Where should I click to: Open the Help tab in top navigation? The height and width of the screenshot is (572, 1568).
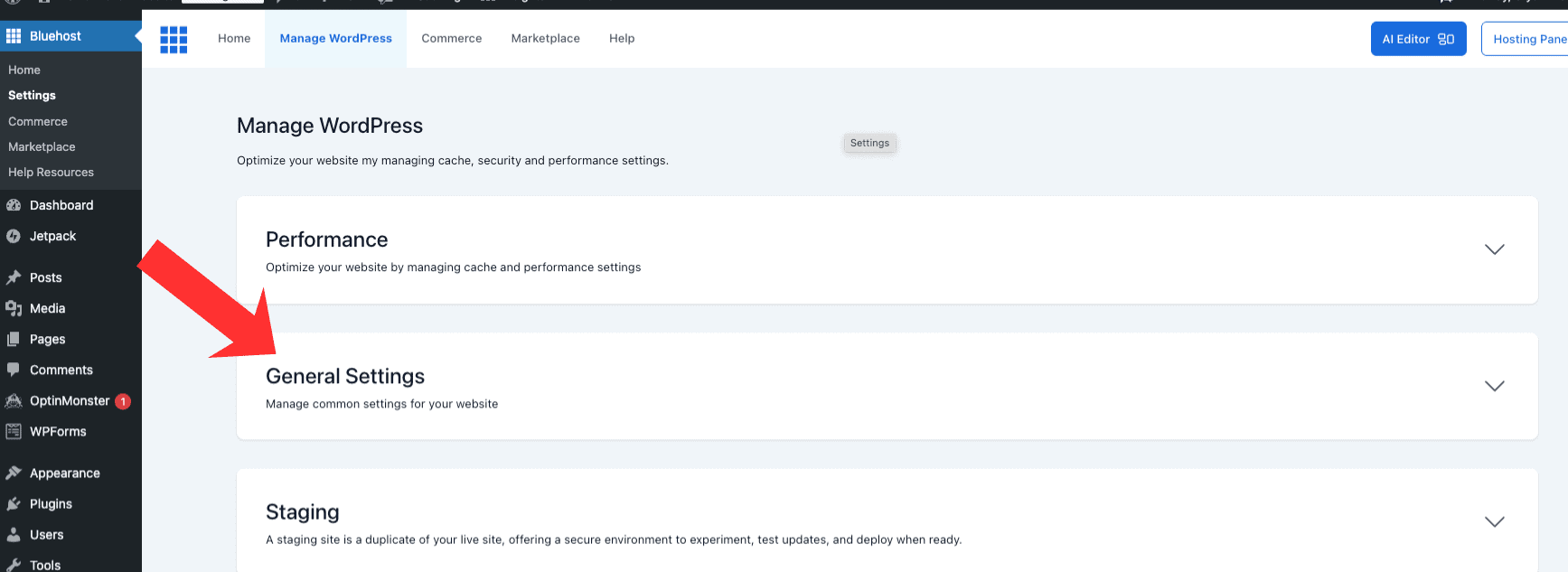click(x=622, y=38)
